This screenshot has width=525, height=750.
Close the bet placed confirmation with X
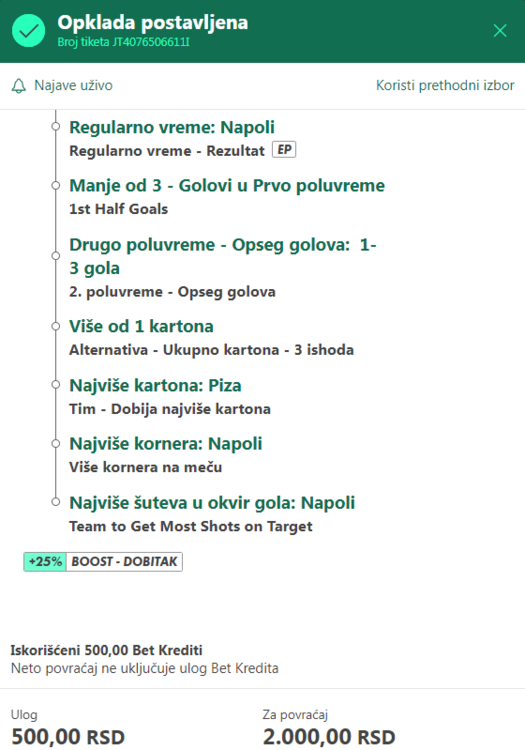pos(500,31)
